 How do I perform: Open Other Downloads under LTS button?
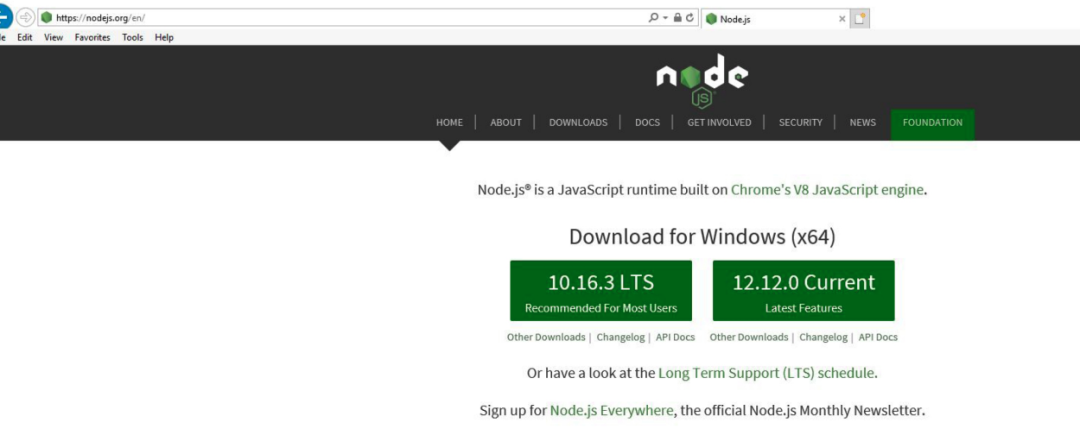(546, 338)
